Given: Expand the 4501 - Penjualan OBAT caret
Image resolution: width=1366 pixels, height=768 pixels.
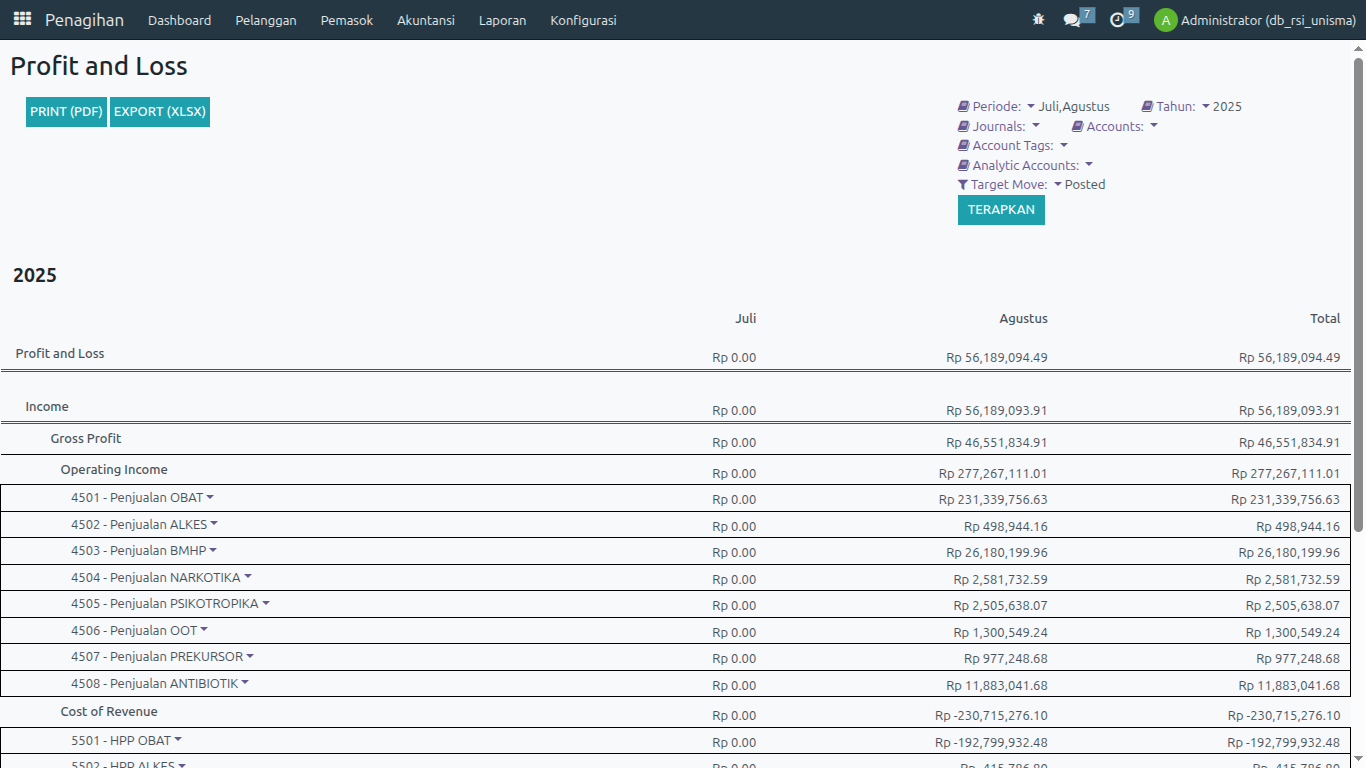Looking at the screenshot, I should tap(210, 497).
